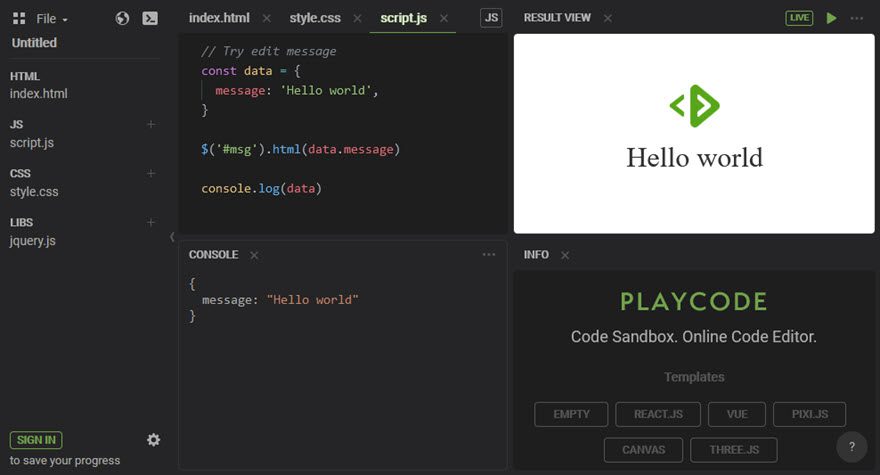Open index.html in the sidebar
Image resolution: width=880 pixels, height=475 pixels.
[38, 94]
